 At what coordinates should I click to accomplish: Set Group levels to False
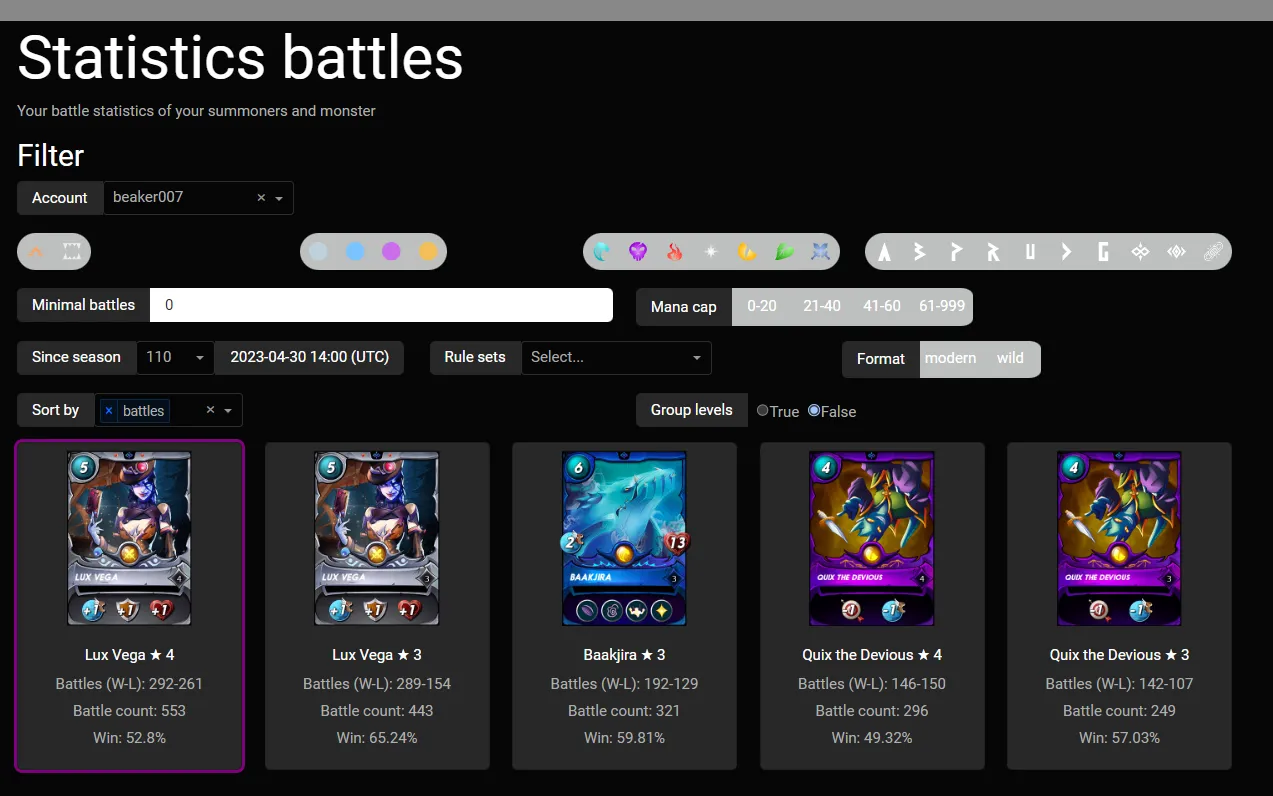(814, 410)
